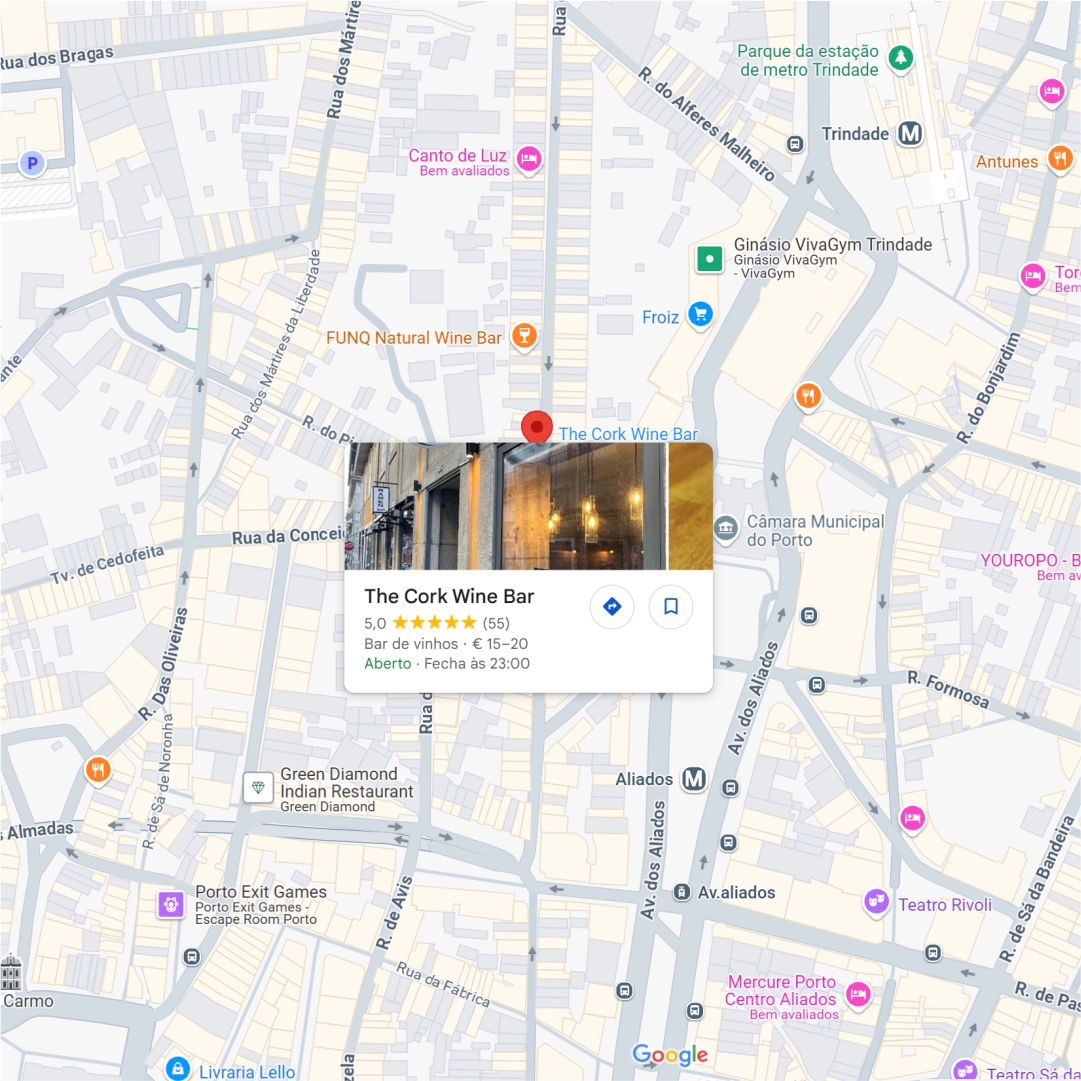Click the 'Aberto' open status text
This screenshot has height=1081, width=1081.
click(387, 664)
